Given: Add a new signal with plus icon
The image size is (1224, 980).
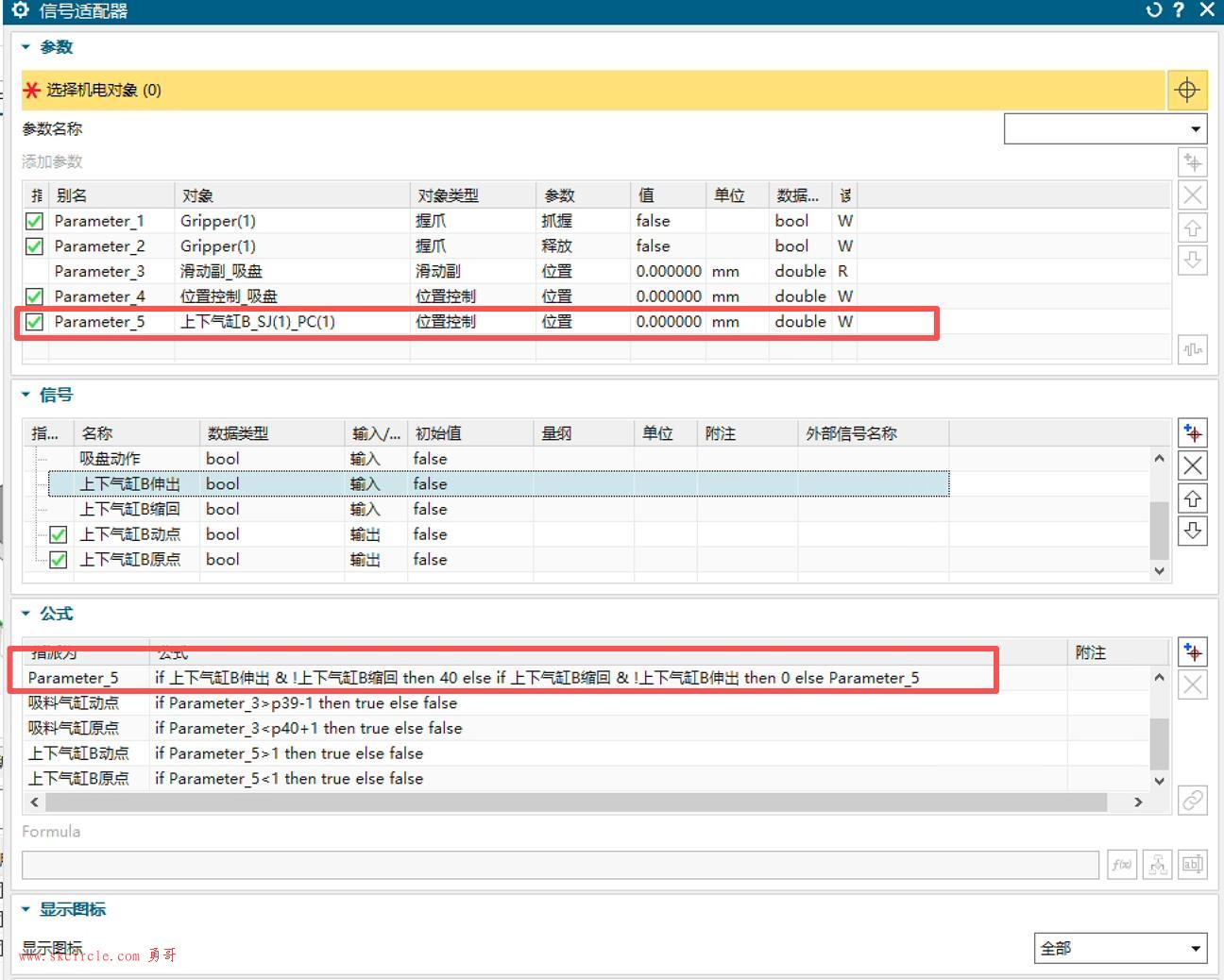Looking at the screenshot, I should (x=1193, y=433).
